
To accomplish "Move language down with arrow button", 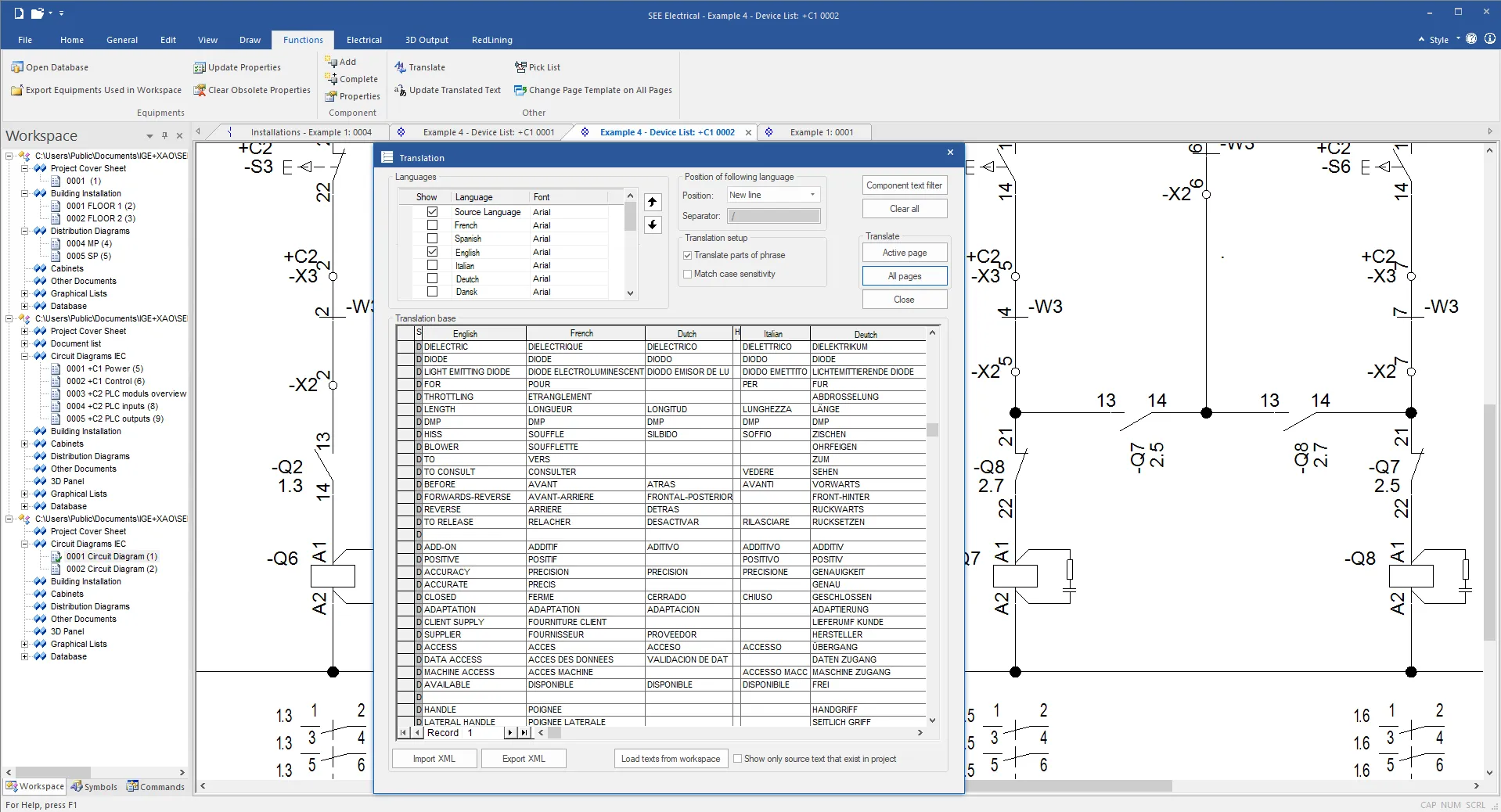I will click(x=652, y=225).
